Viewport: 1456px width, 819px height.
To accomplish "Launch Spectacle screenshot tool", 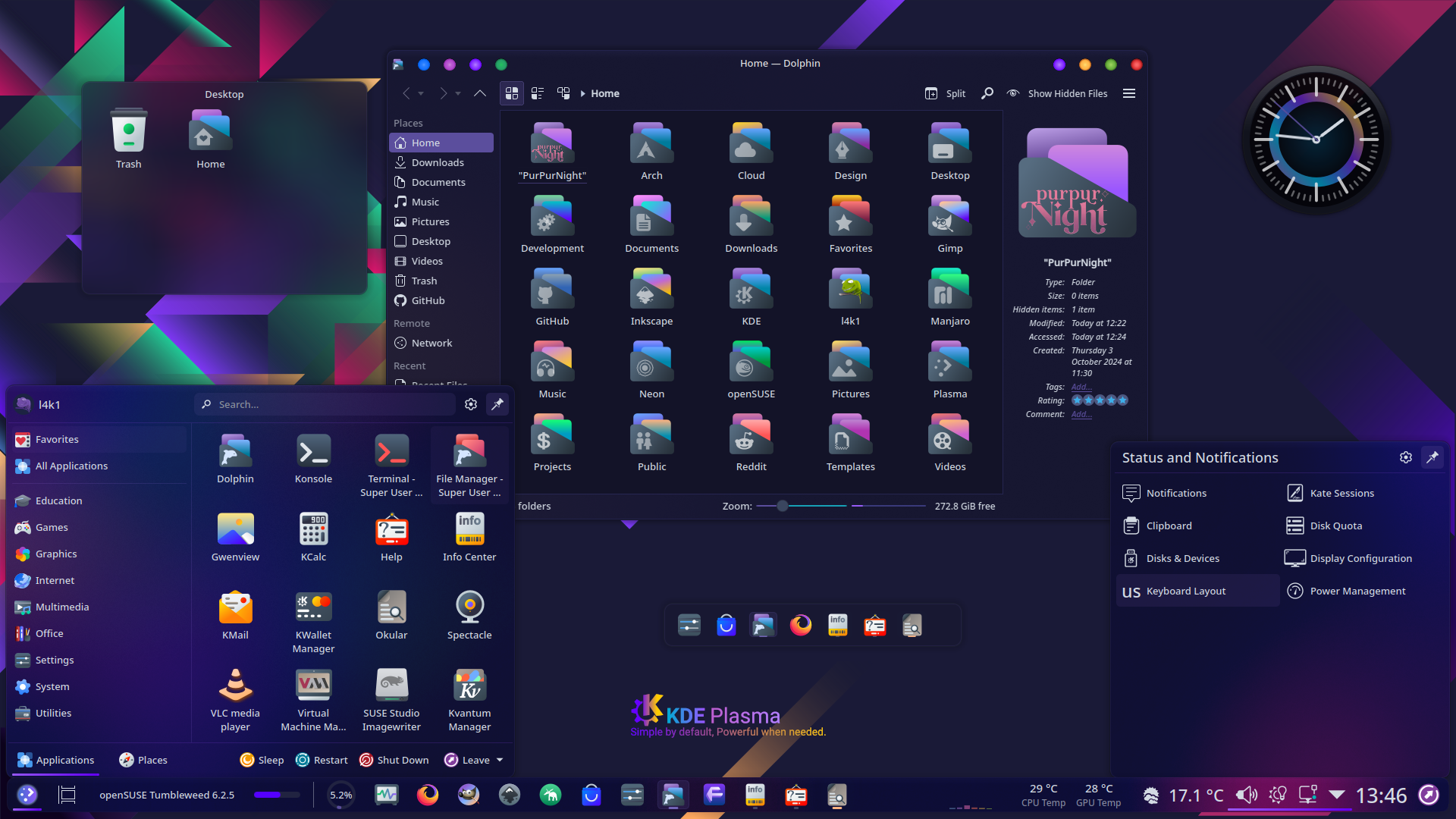I will 469,615.
